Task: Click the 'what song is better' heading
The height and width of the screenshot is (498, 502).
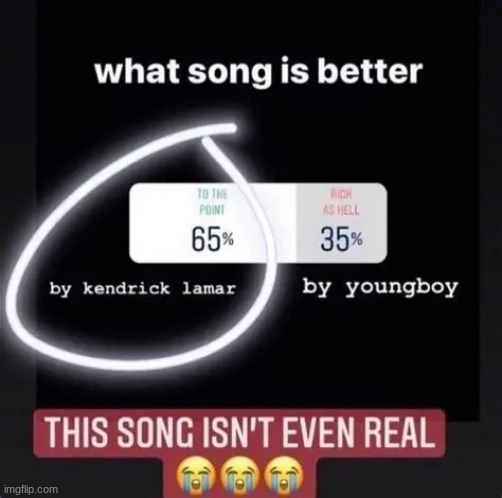Action: click(x=258, y=71)
